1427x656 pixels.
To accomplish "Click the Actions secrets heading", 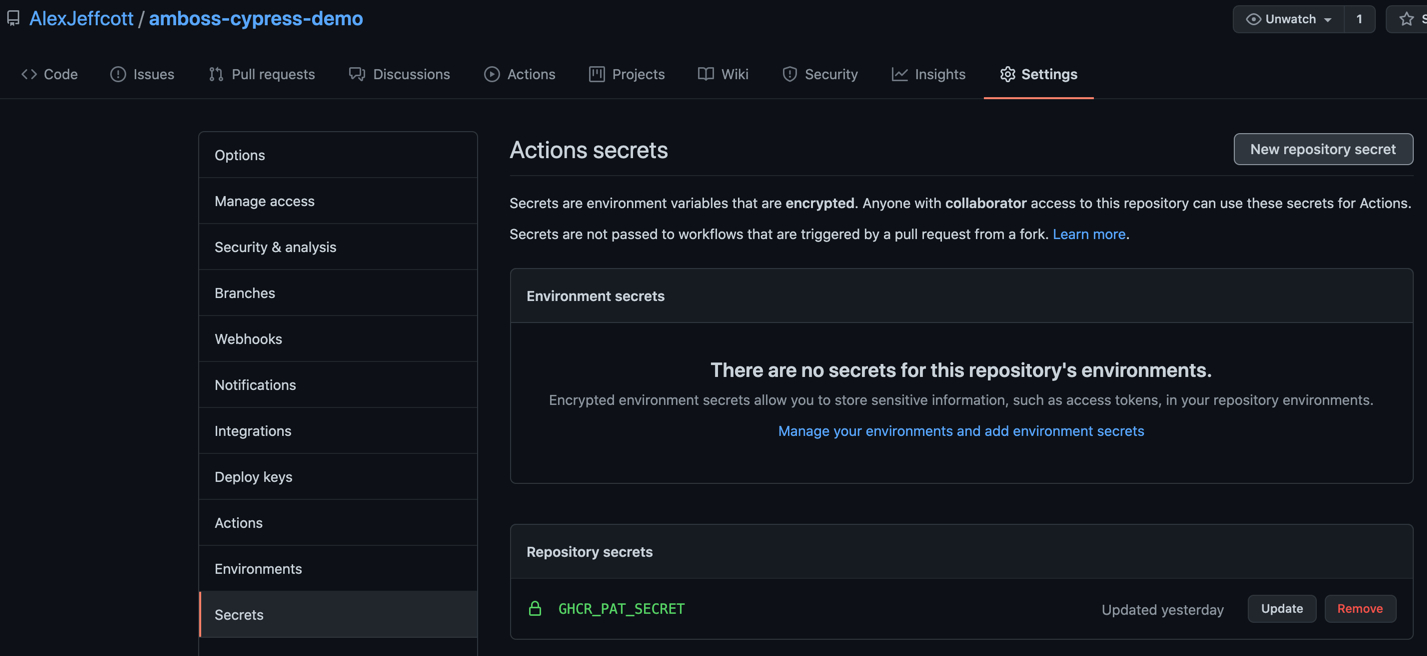I will [x=589, y=150].
